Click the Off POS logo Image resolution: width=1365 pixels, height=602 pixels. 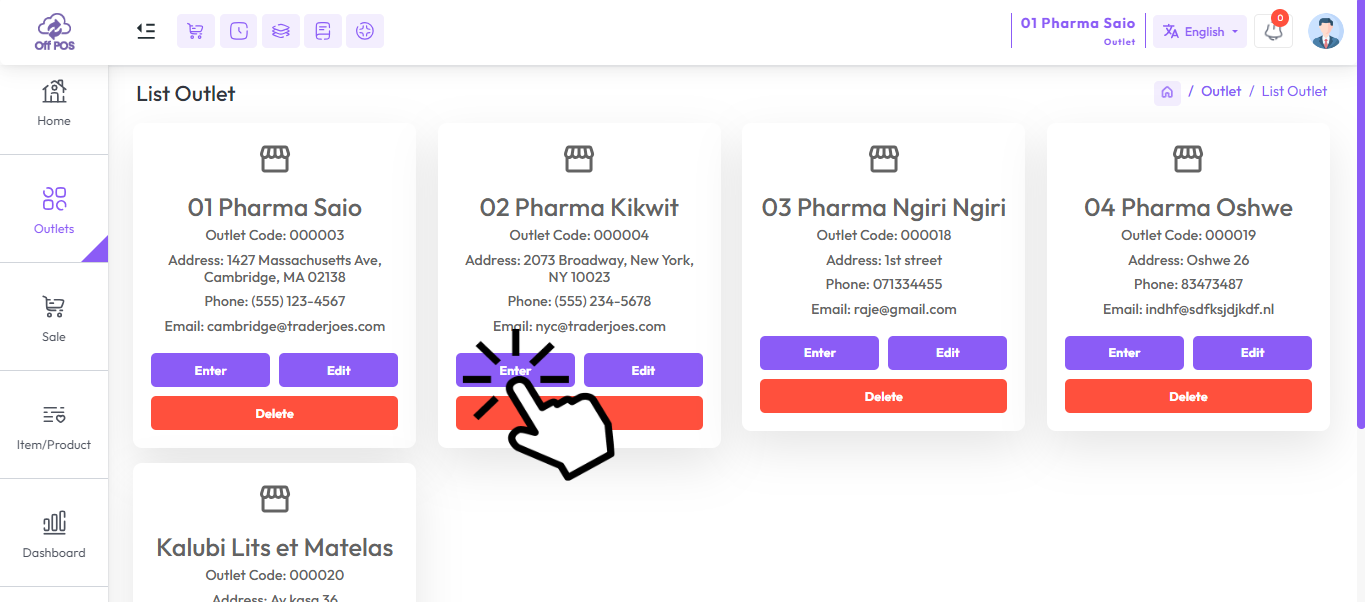[53, 30]
